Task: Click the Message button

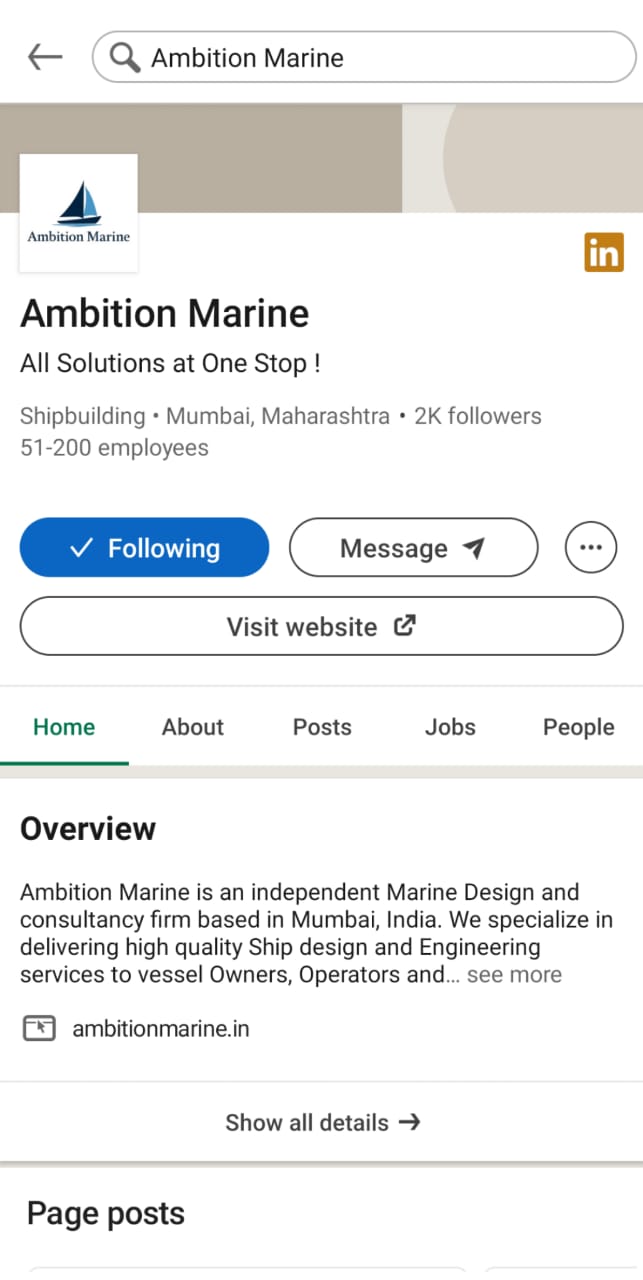Action: click(x=413, y=548)
